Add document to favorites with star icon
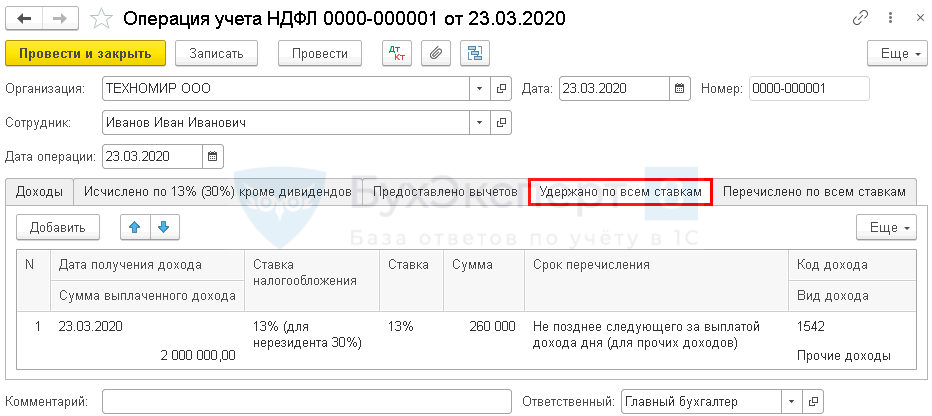 [x=102, y=19]
